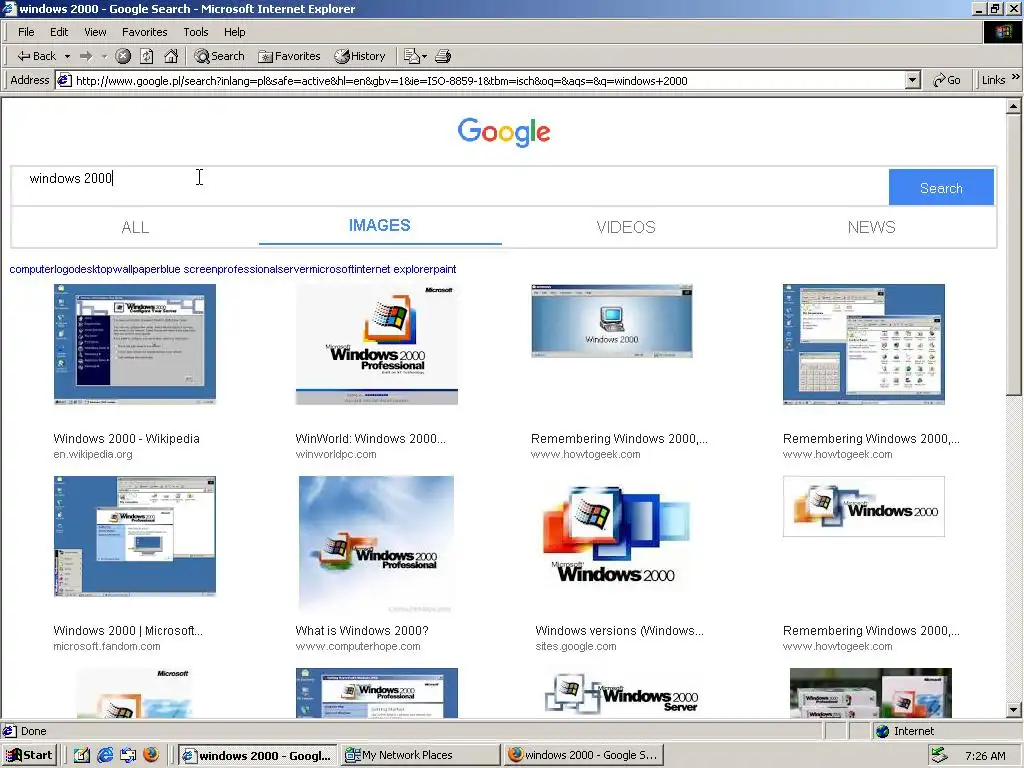The image size is (1024, 768).
Task: Click the Windows flag throbber icon
Action: [1002, 32]
